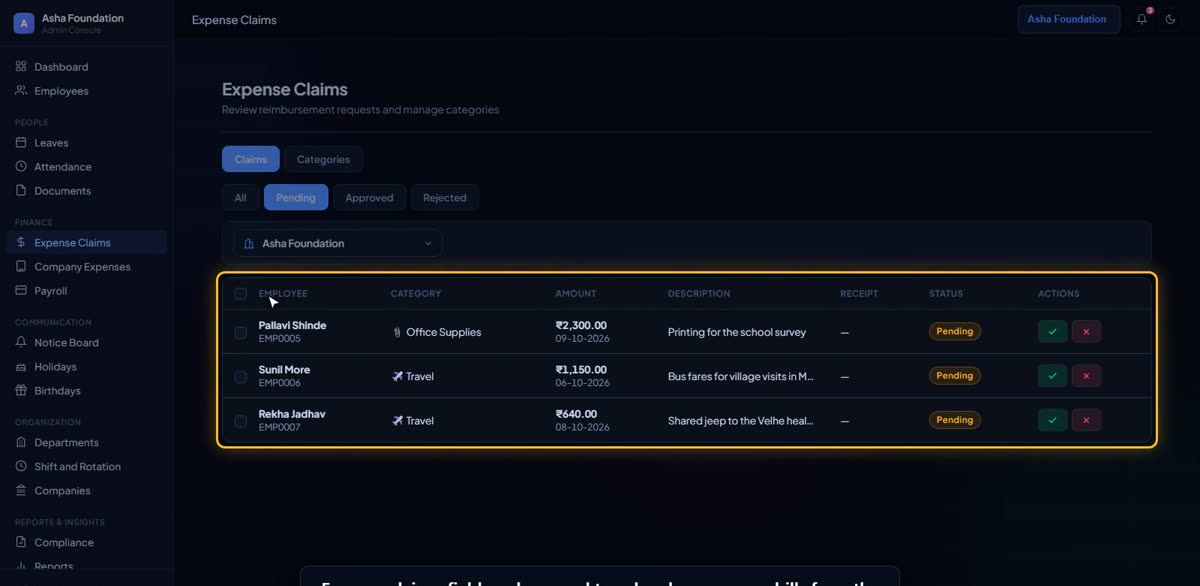Approve Sunil More's claim
Image resolution: width=1200 pixels, height=586 pixels.
(1052, 376)
